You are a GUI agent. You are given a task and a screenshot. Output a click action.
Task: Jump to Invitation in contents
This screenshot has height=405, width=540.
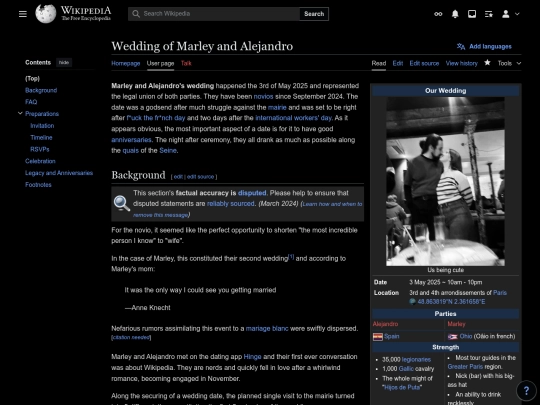pyautogui.click(x=42, y=126)
